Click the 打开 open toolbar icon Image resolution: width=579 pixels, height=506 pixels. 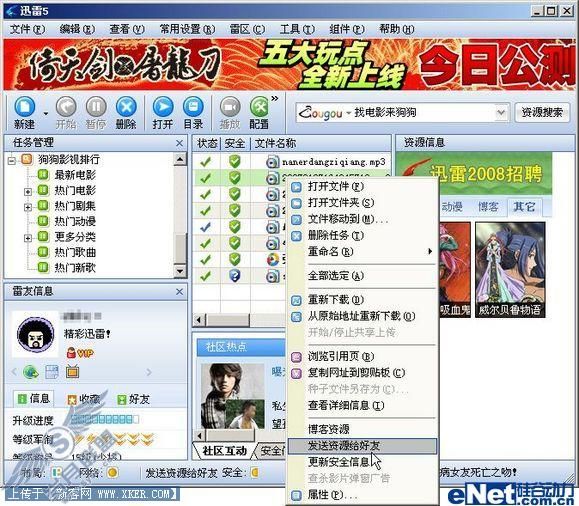tap(163, 107)
